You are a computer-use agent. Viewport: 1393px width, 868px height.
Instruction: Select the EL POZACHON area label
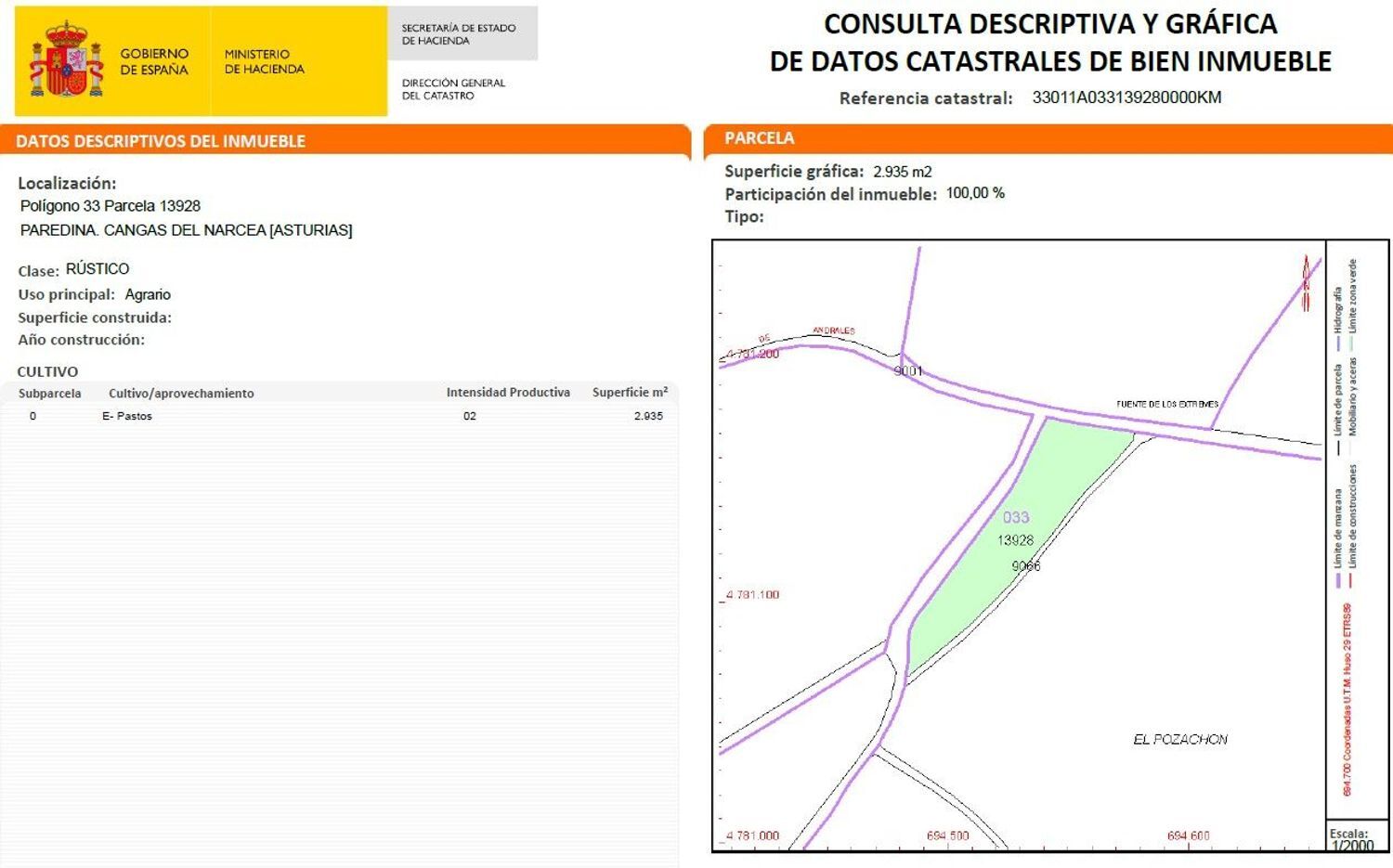1180,739
